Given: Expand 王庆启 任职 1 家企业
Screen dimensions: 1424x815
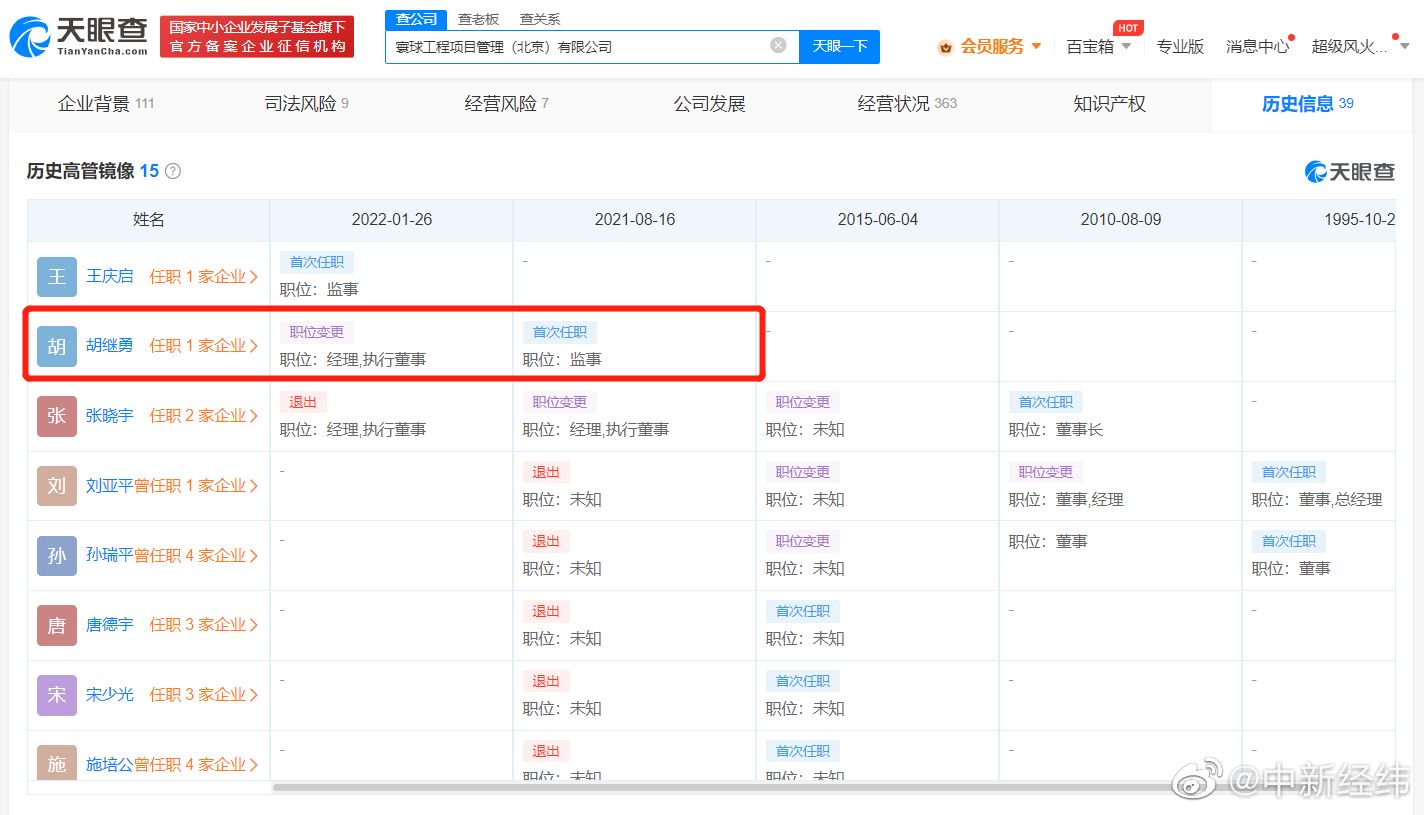Looking at the screenshot, I should tap(204, 276).
